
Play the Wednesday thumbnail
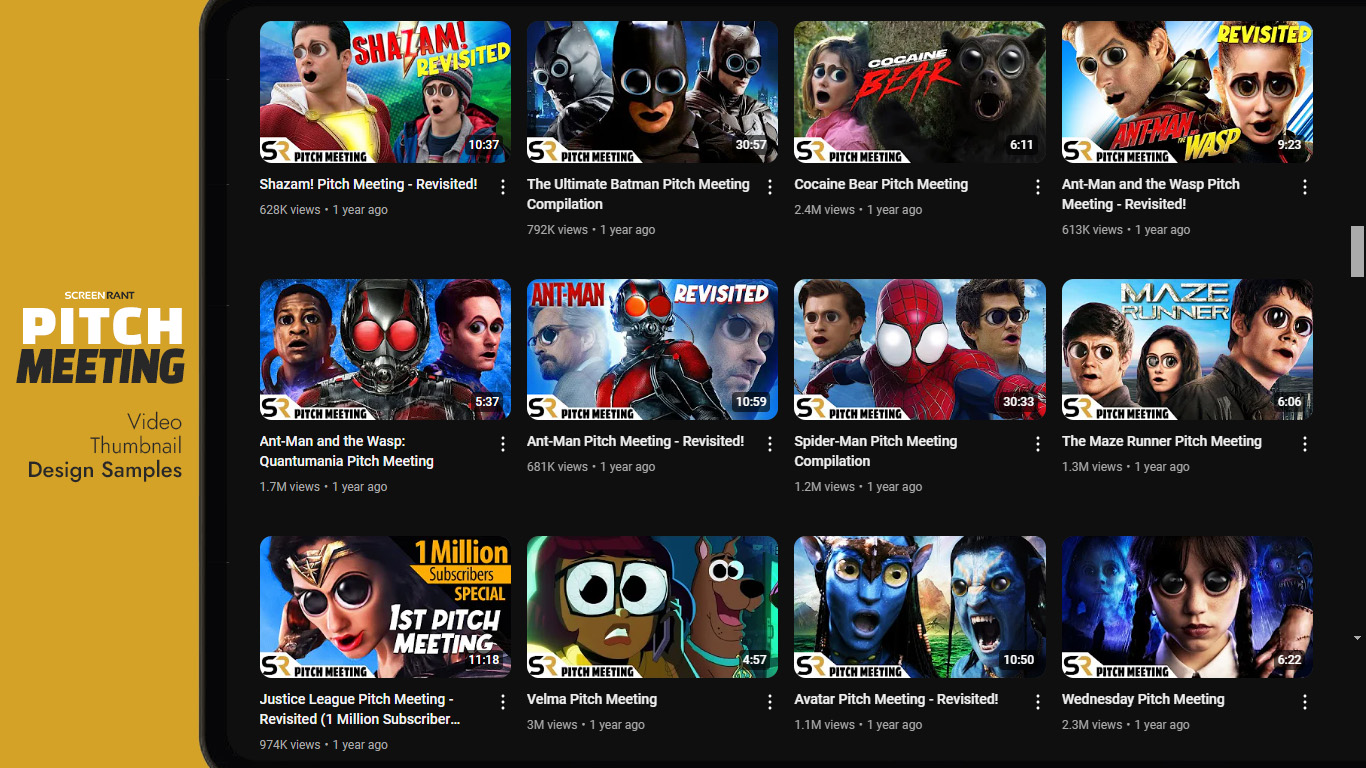click(1187, 607)
